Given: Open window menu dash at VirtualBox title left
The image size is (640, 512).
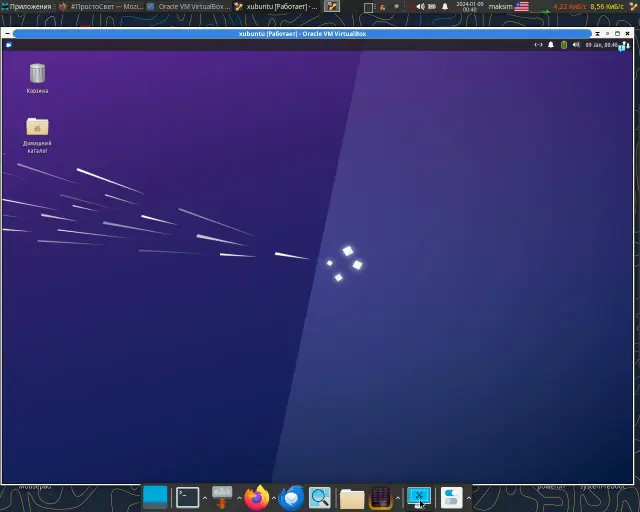Looking at the screenshot, I should click(x=7, y=33).
